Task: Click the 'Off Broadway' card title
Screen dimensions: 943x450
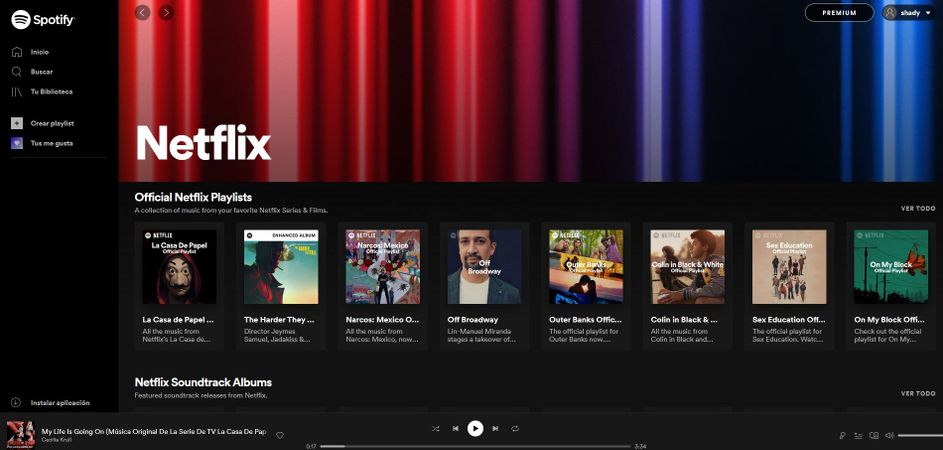Action: click(x=473, y=319)
